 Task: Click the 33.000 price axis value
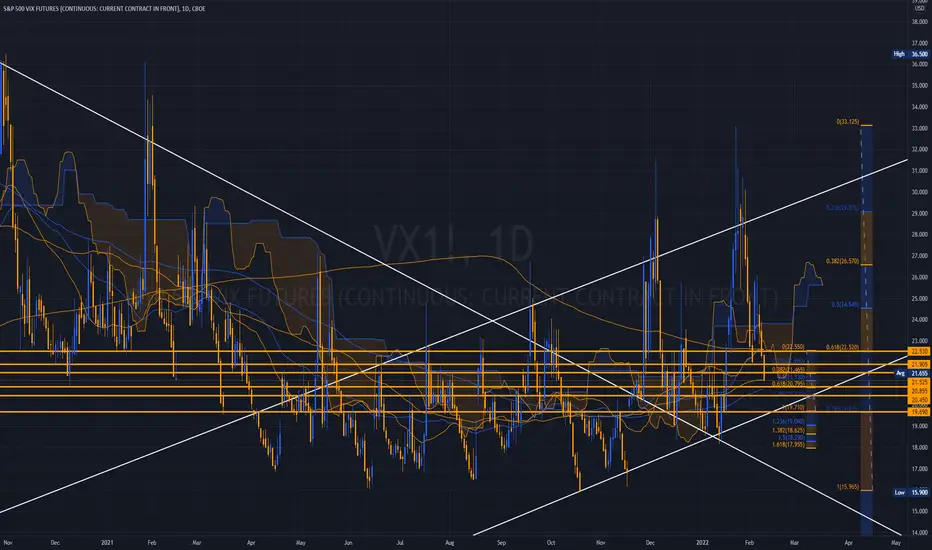pos(920,128)
